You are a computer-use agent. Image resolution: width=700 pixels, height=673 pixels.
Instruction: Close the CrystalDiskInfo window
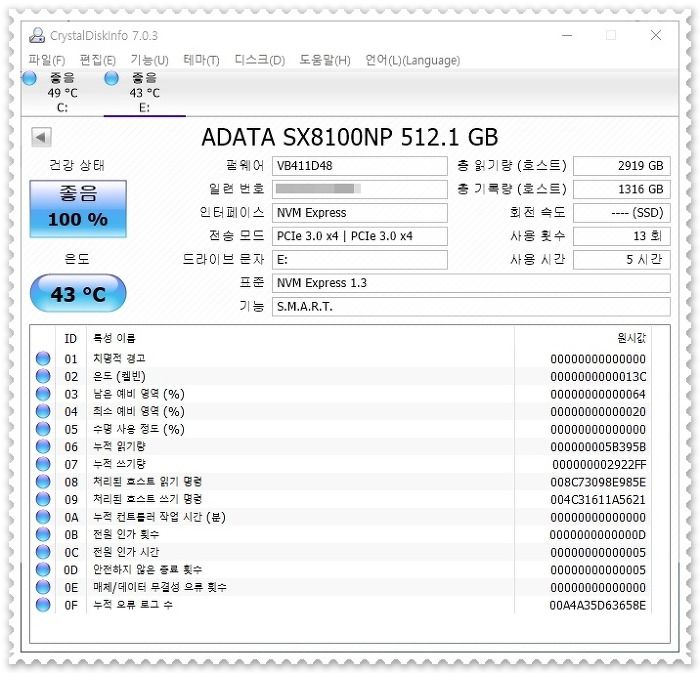coord(655,35)
